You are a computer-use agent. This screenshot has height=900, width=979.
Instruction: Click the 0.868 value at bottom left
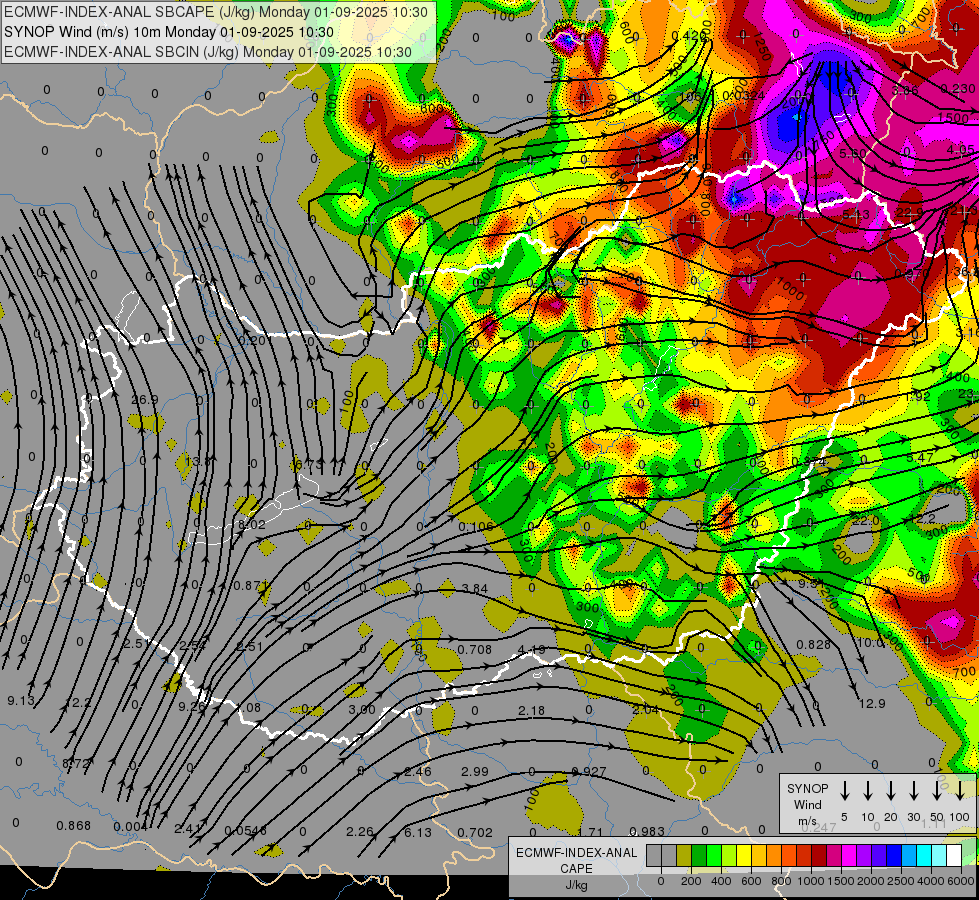tap(74, 826)
